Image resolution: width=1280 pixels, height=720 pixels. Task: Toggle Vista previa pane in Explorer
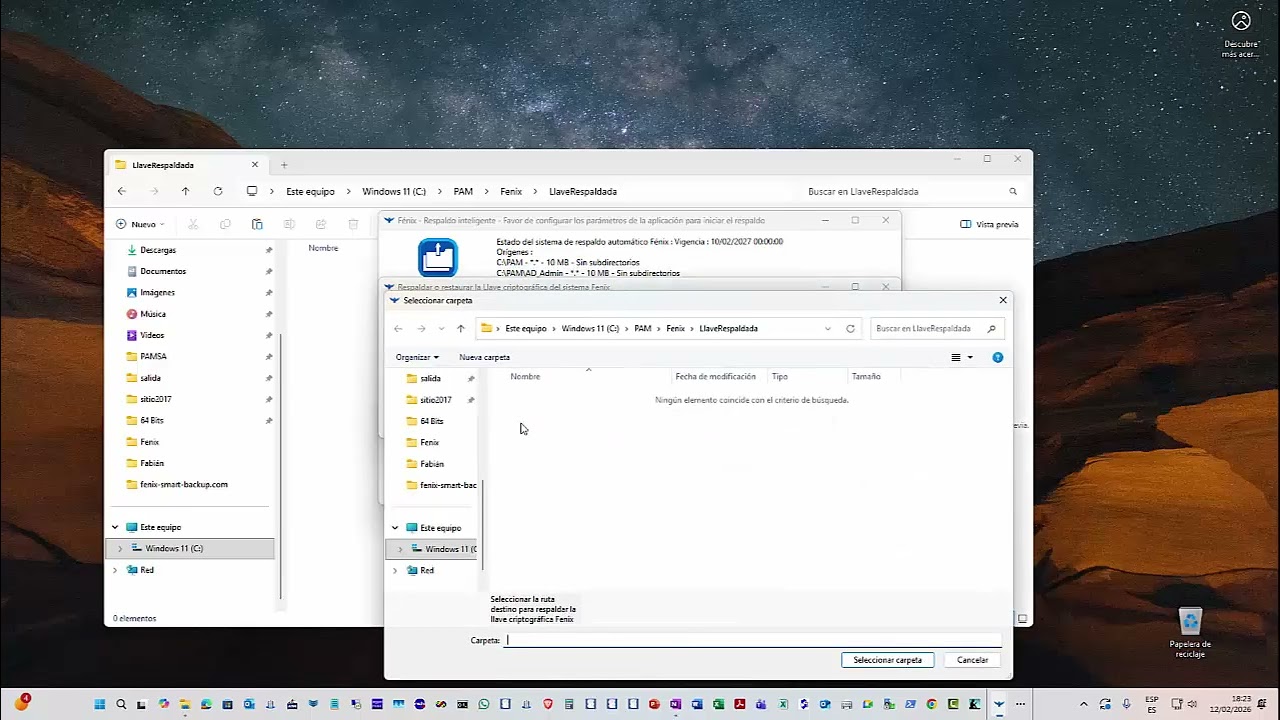coord(989,224)
